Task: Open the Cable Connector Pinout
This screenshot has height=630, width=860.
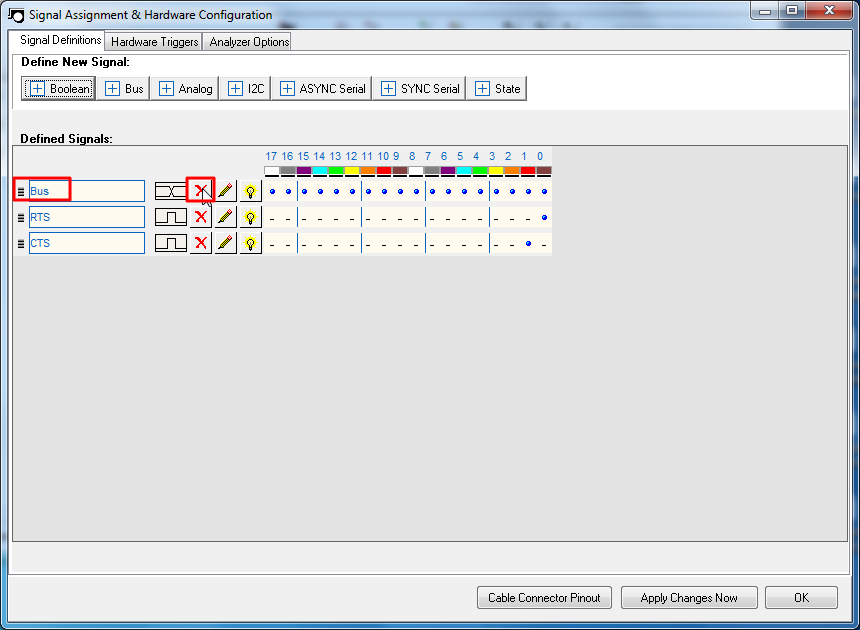Action: 544,598
